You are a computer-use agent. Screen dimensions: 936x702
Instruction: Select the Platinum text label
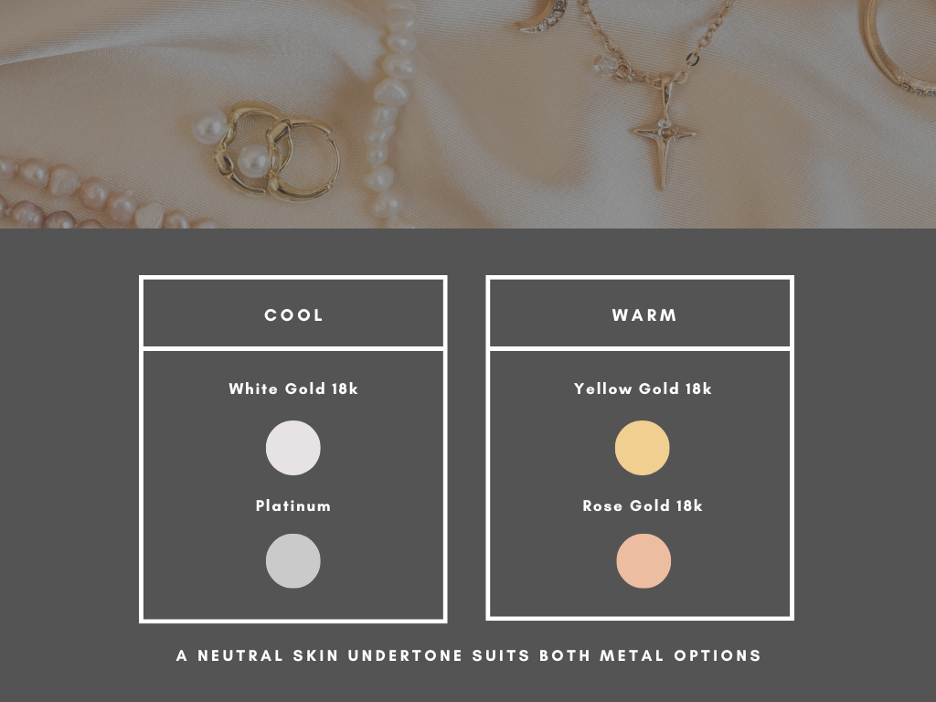pos(293,506)
